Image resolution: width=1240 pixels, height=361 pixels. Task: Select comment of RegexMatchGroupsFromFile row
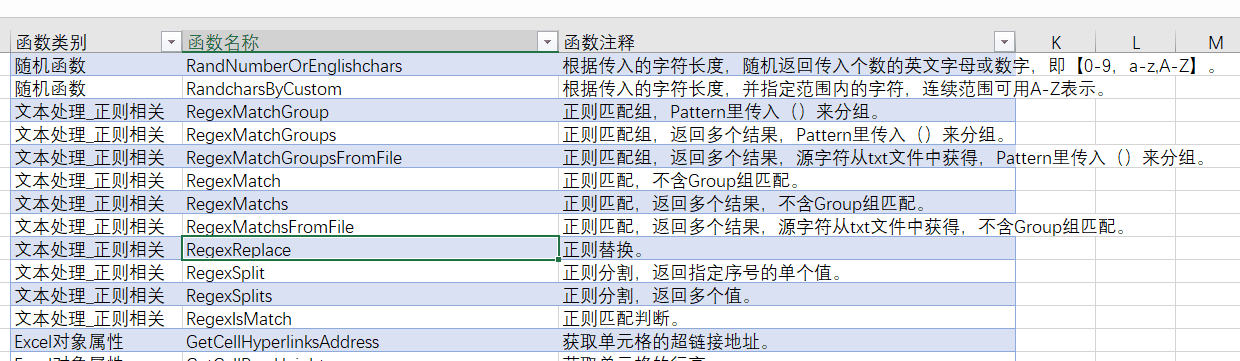pos(787,158)
